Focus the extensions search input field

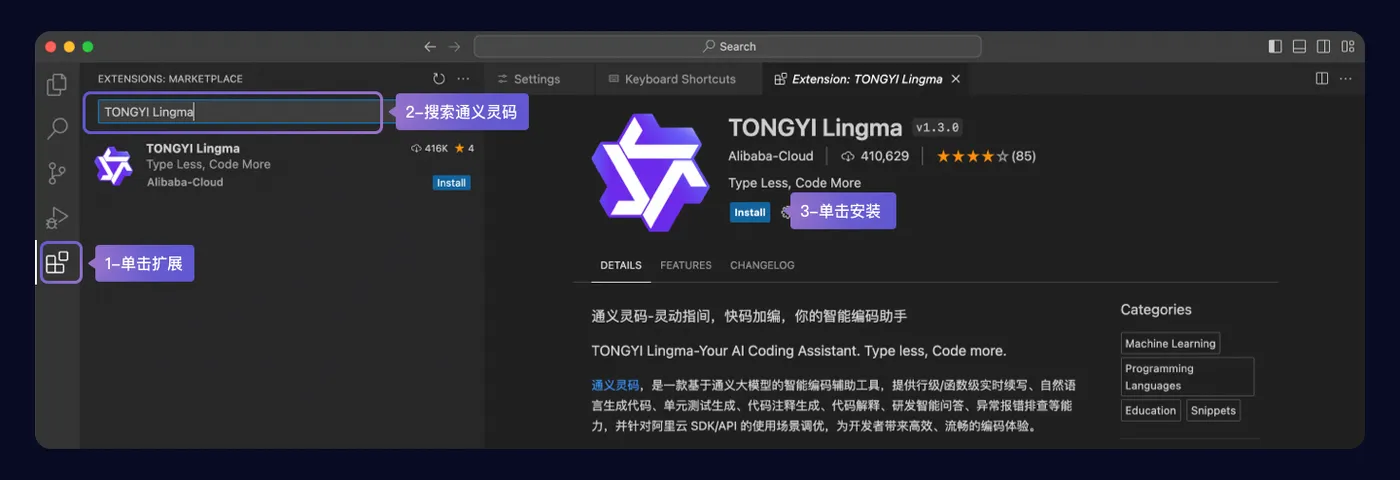(239, 112)
